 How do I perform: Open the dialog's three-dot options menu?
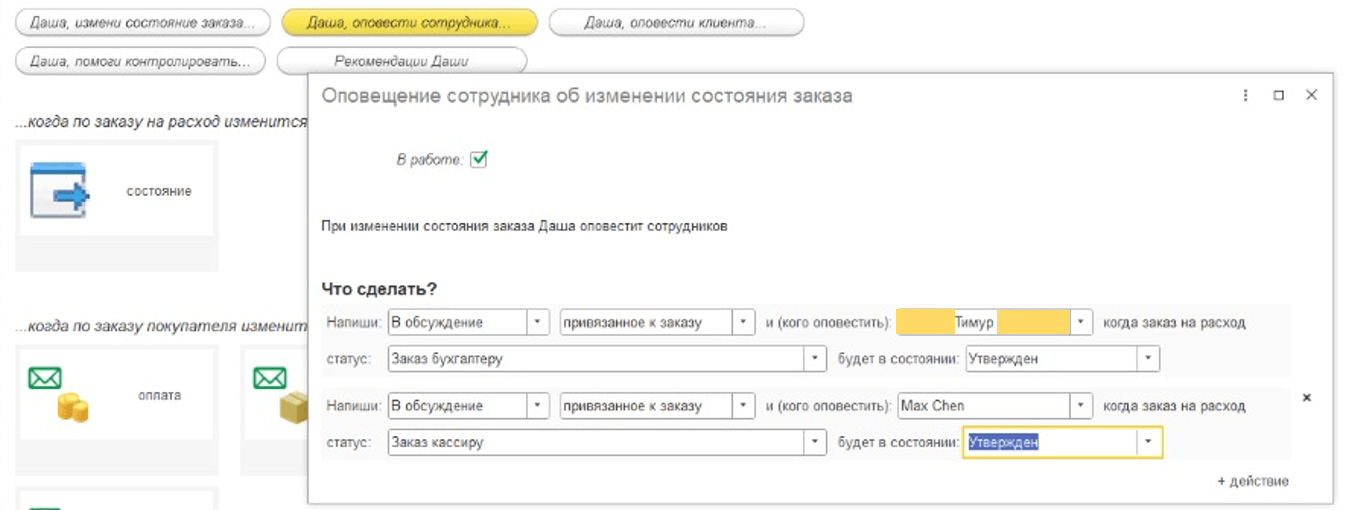1246,95
